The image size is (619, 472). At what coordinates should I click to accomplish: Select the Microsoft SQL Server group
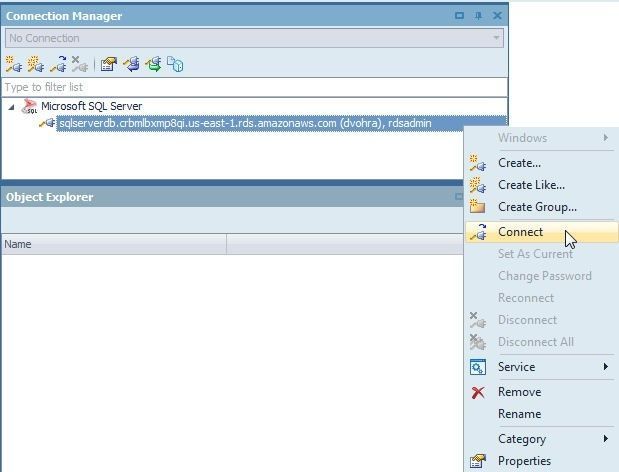(91, 106)
